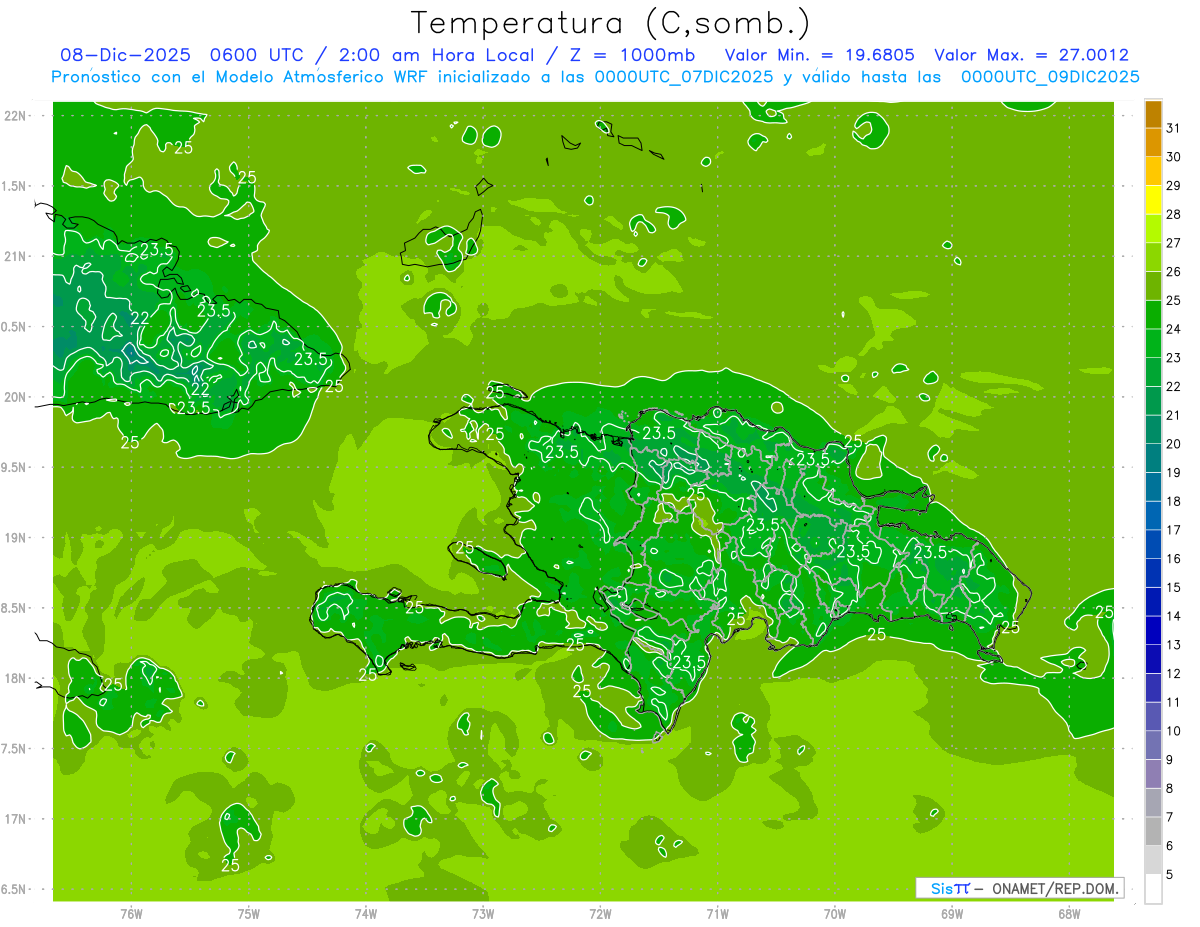This screenshot has height=927, width=1200.
Task: Click the "73W" longitude label
Action: click(483, 913)
